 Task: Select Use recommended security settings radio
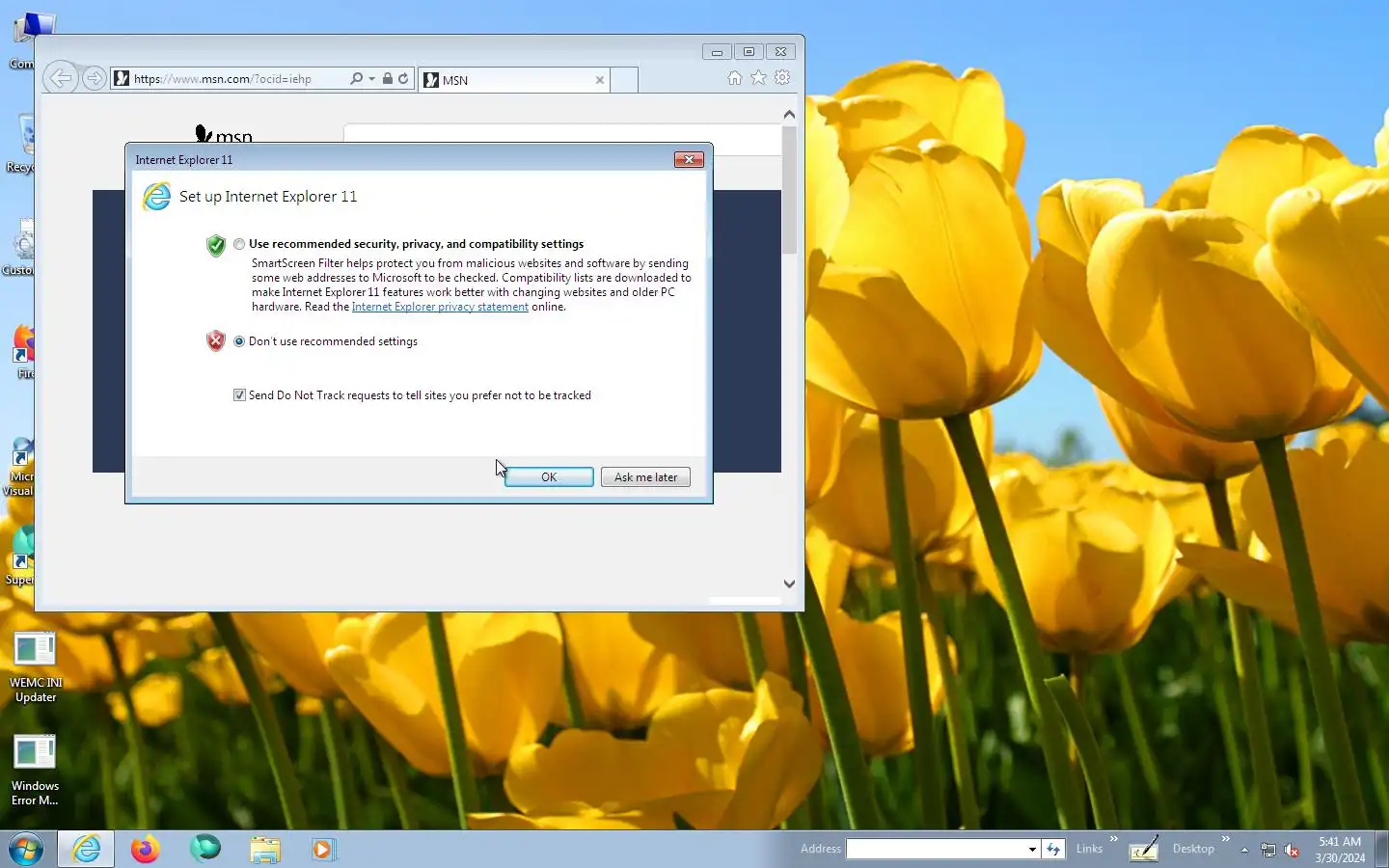[x=239, y=244]
